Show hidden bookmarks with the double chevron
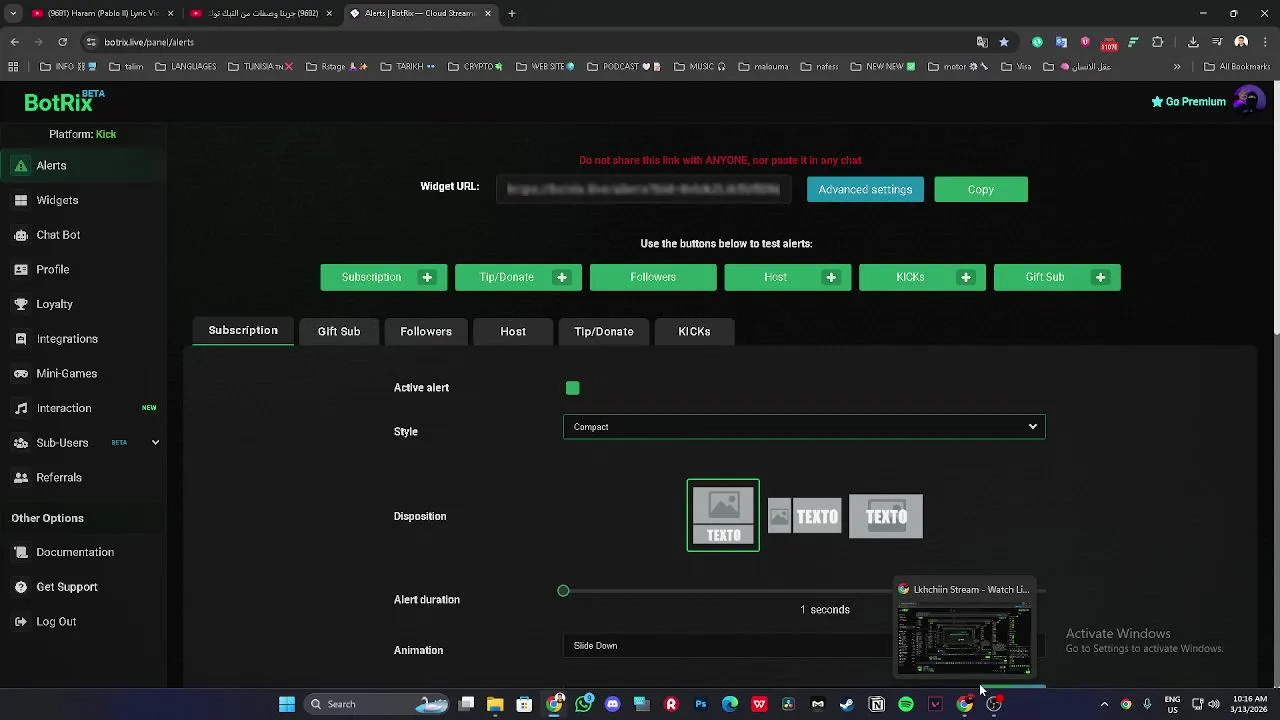 click(x=1177, y=67)
